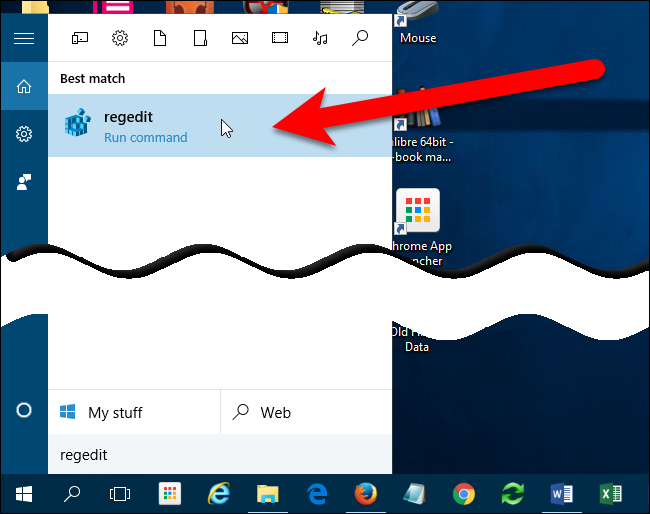Click the regedit registry cube icon
Viewport: 650px width, 514px height.
(78, 122)
